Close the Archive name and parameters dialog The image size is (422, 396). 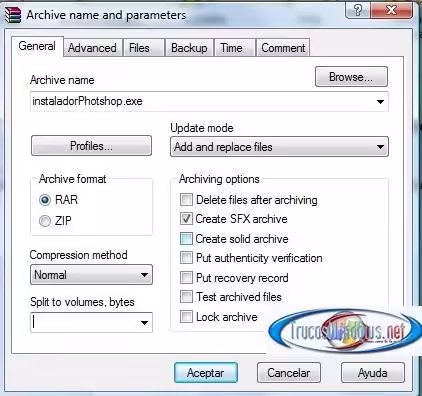pos(392,10)
